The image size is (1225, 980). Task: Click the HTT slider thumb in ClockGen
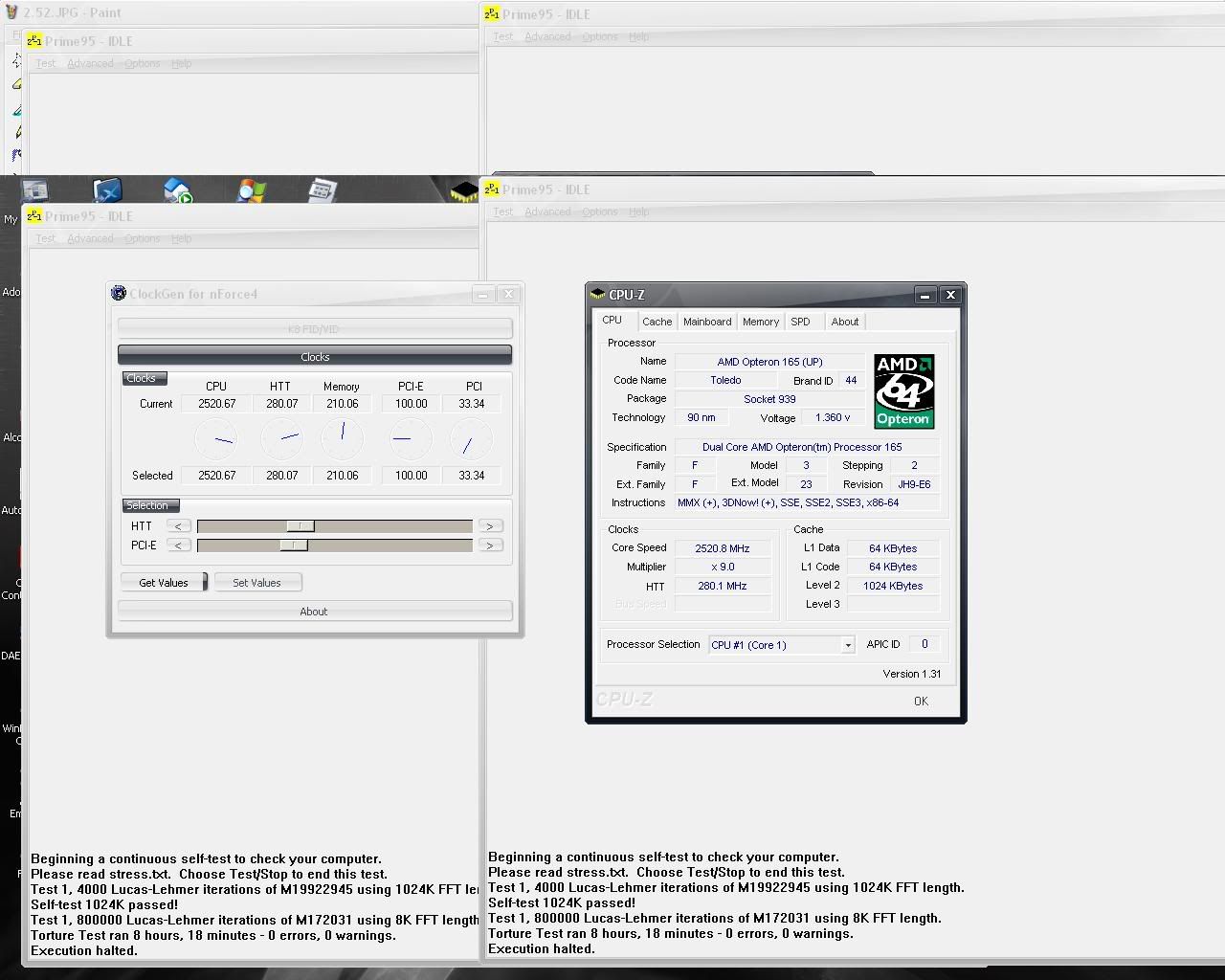pyautogui.click(x=301, y=526)
